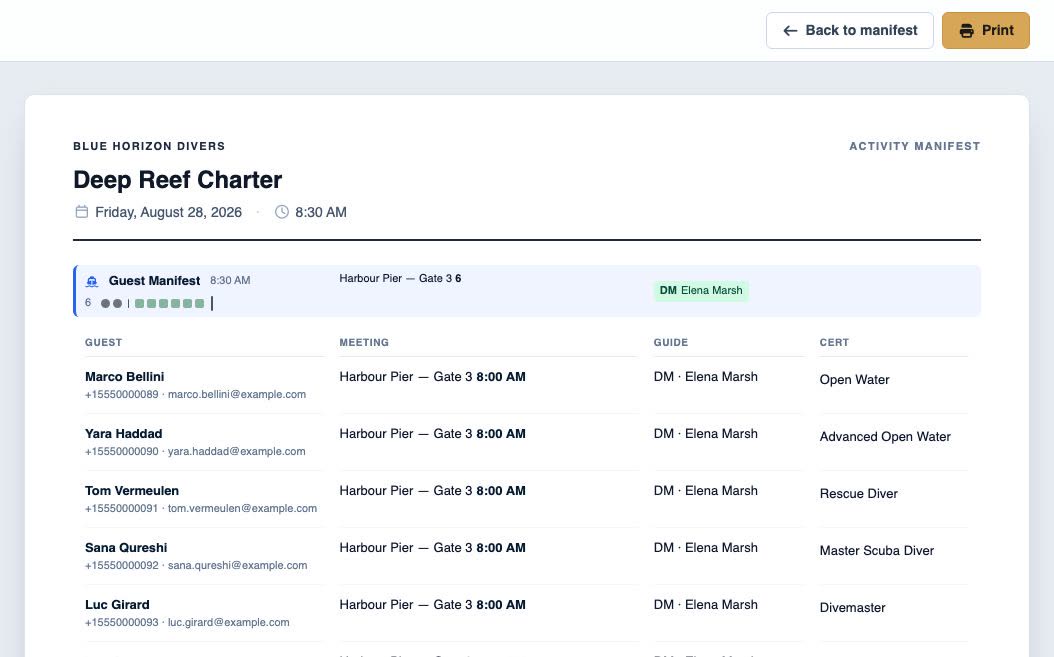Click Open Water certification cell
1054x657 pixels.
point(854,379)
